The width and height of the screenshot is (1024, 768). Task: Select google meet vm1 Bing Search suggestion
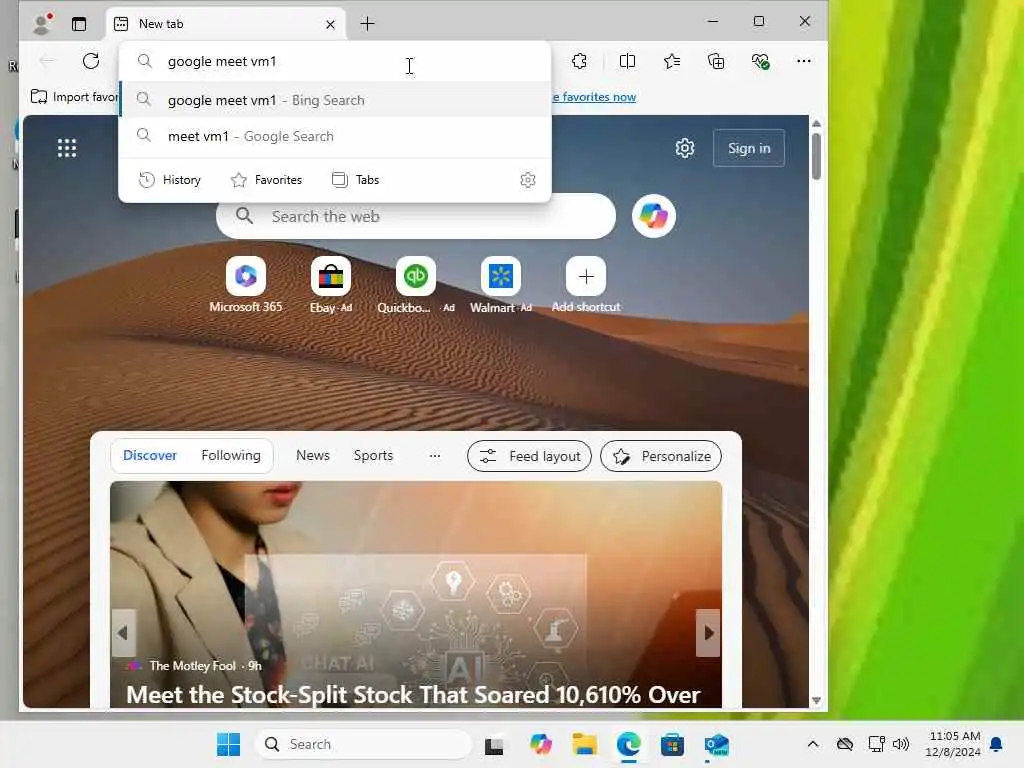335,100
